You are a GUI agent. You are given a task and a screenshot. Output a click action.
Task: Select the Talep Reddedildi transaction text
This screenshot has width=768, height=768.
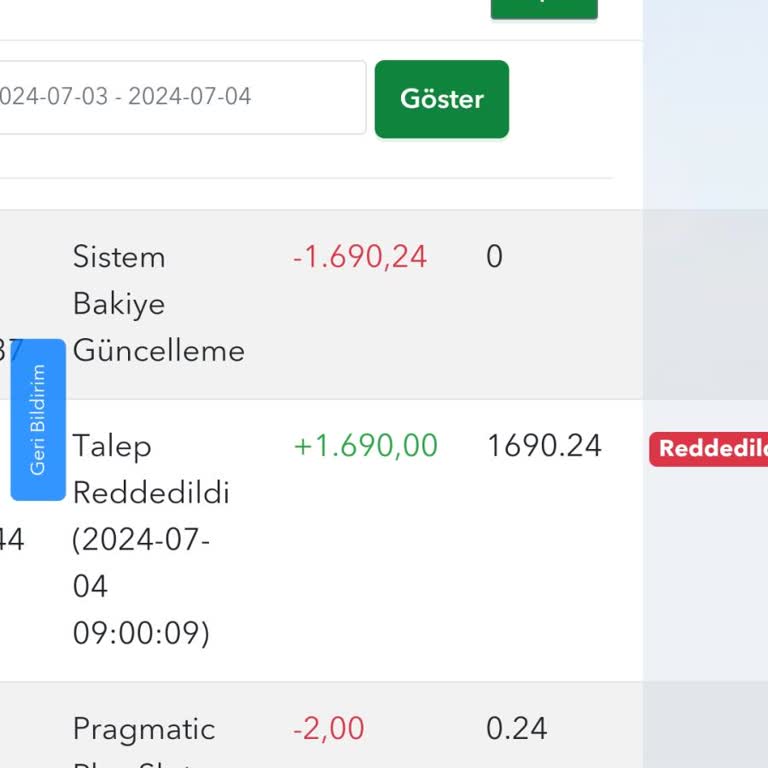(x=151, y=469)
